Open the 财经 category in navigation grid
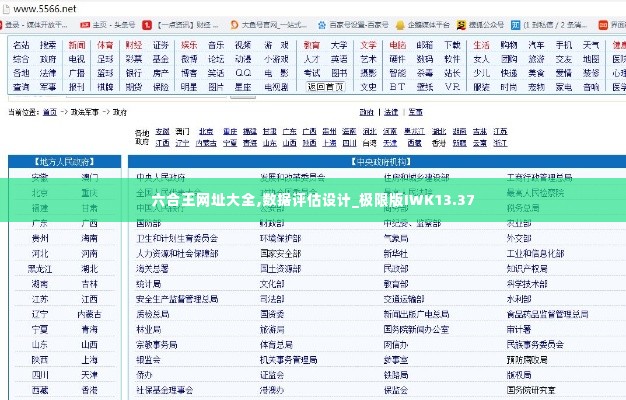The height and width of the screenshot is (400, 626). (134, 45)
